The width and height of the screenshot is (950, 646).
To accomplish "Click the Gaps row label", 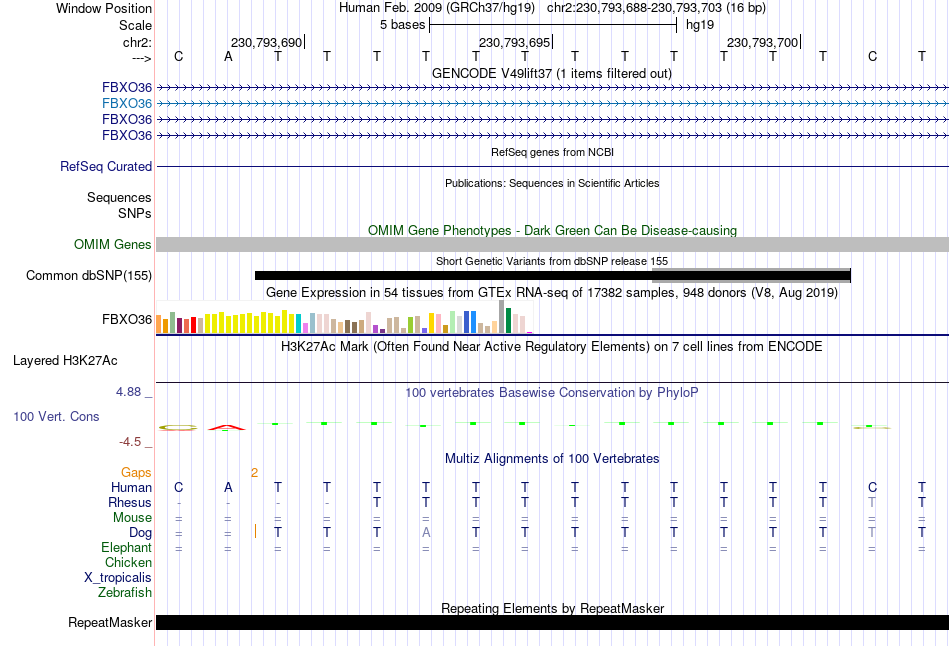I will point(136,473).
